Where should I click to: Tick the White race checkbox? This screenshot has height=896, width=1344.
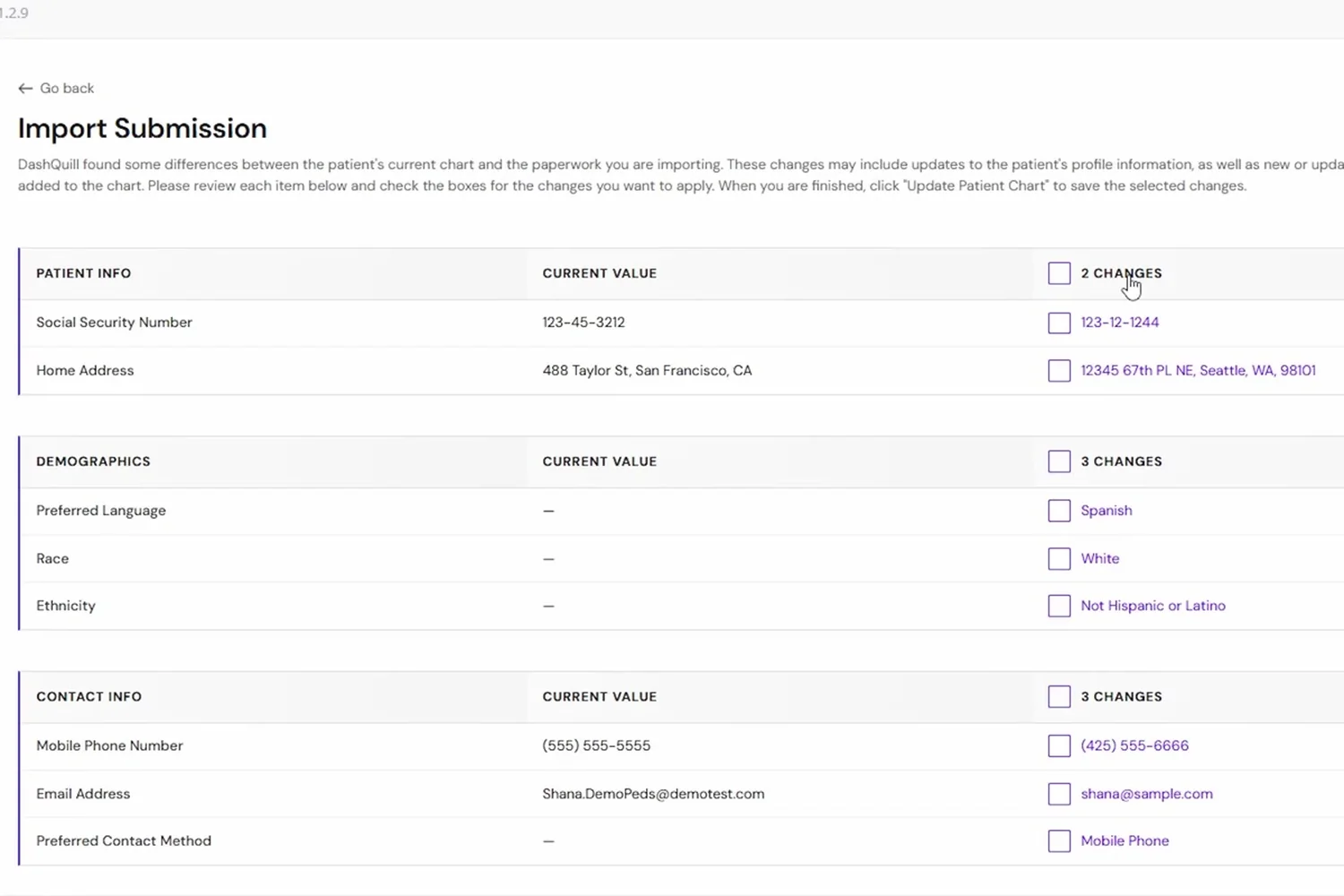click(x=1059, y=559)
